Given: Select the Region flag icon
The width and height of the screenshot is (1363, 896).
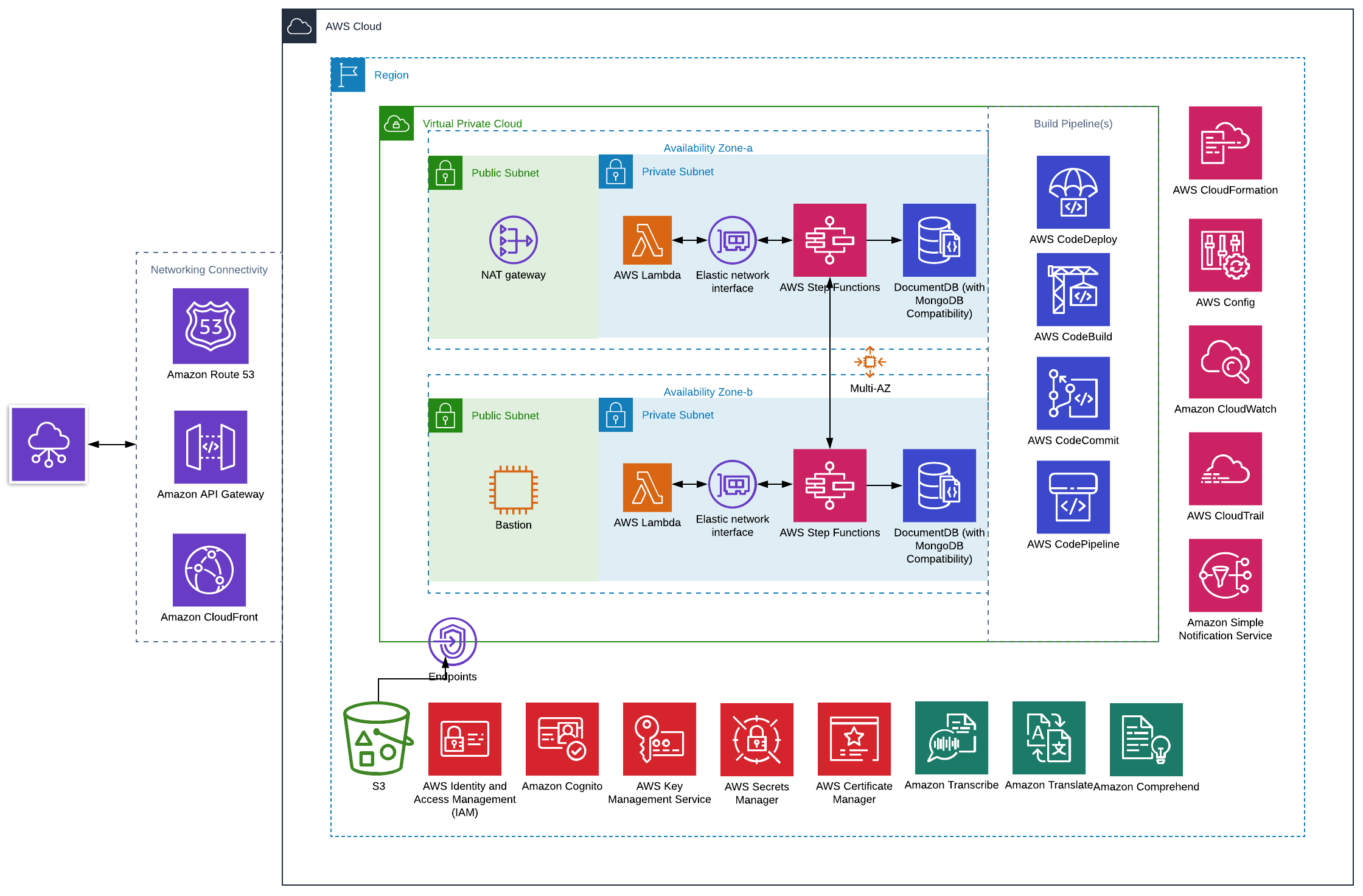Looking at the screenshot, I should (348, 75).
